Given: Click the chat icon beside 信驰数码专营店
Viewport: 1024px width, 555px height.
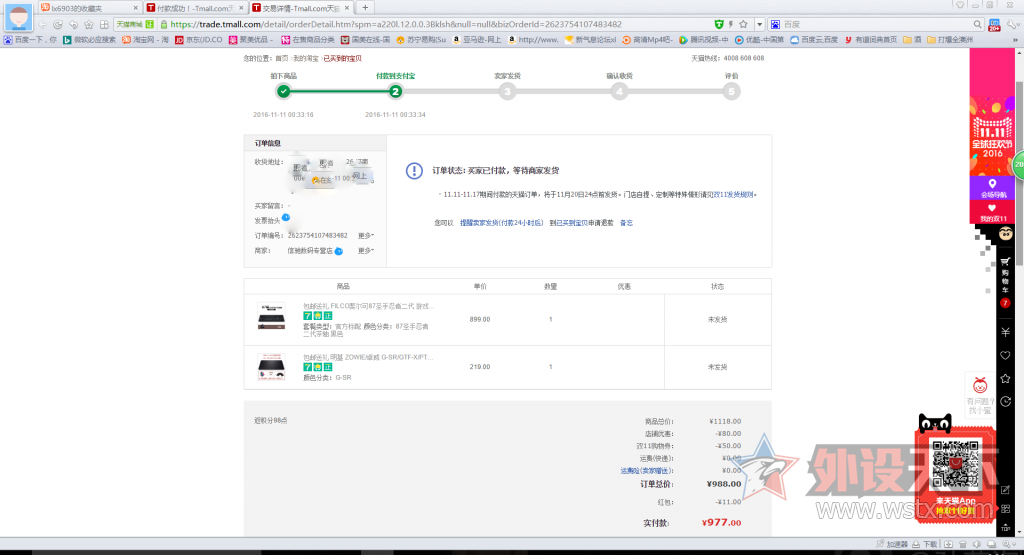Looking at the screenshot, I should pos(338,251).
